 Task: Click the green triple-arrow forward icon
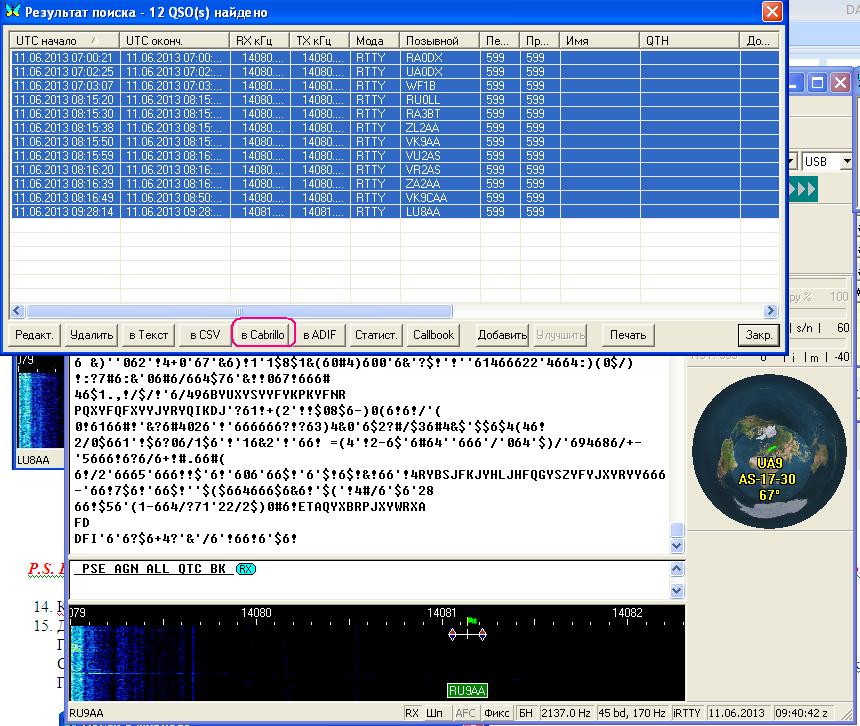coord(805,190)
